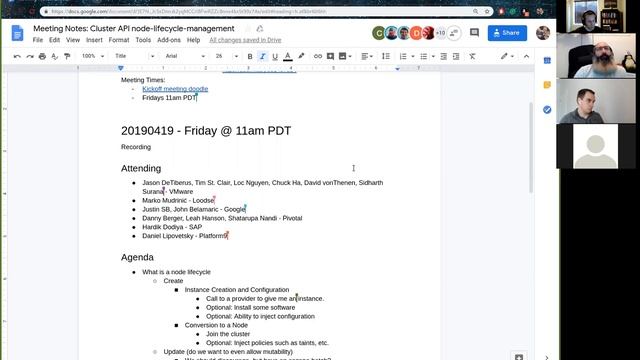Open the text alignment options

(367, 56)
